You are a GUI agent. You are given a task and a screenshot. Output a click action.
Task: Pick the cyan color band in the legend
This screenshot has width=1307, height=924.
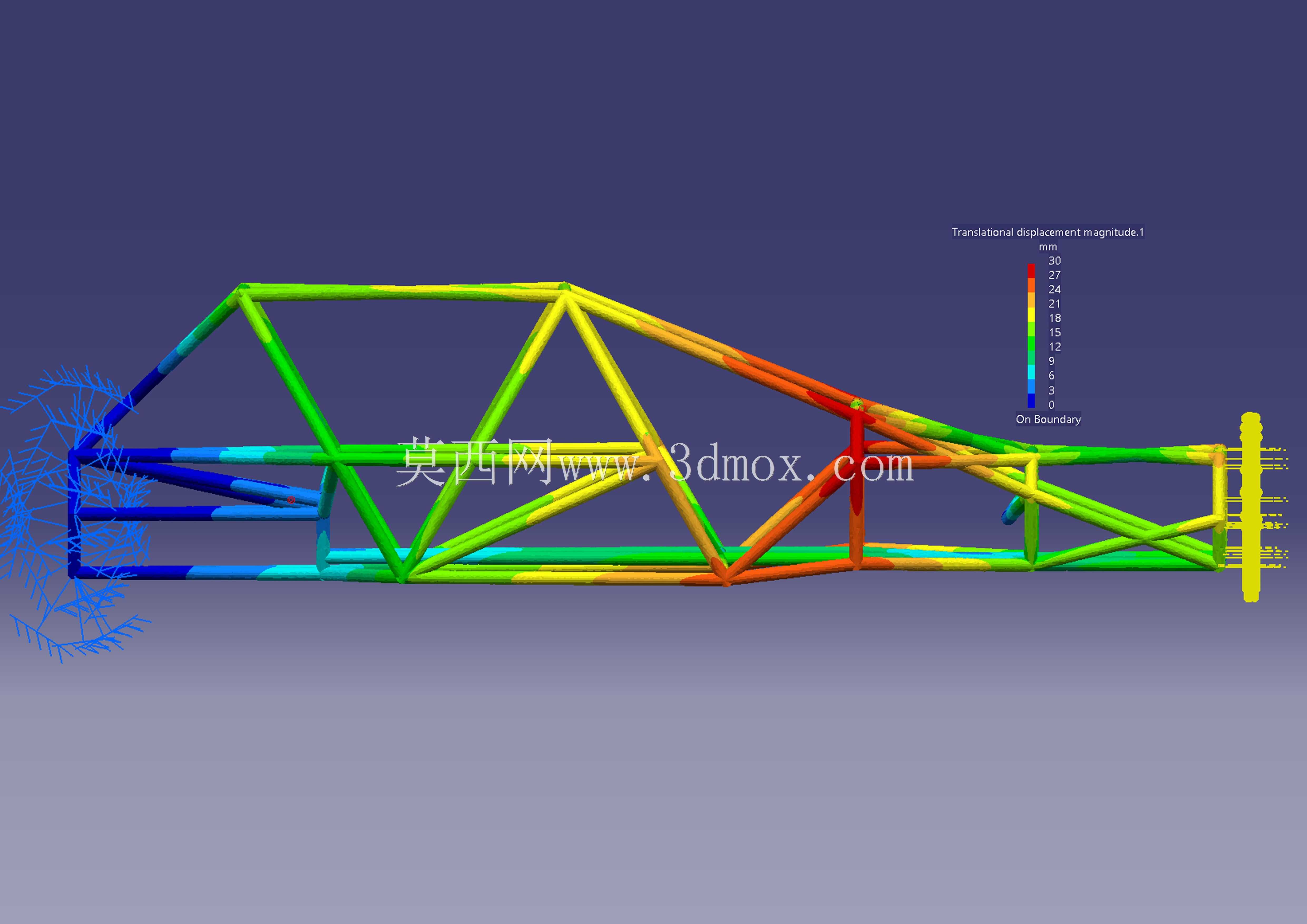pos(1031,372)
